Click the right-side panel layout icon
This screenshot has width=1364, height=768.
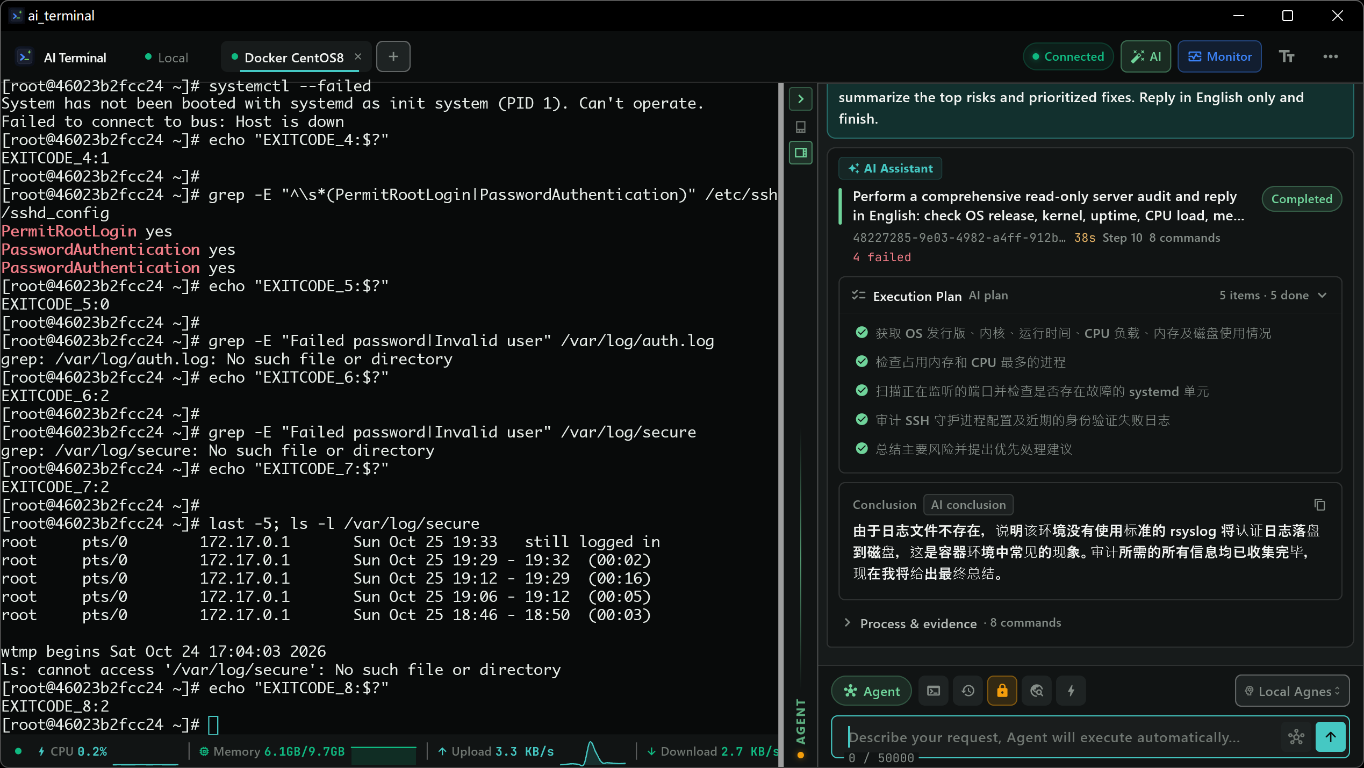(800, 153)
